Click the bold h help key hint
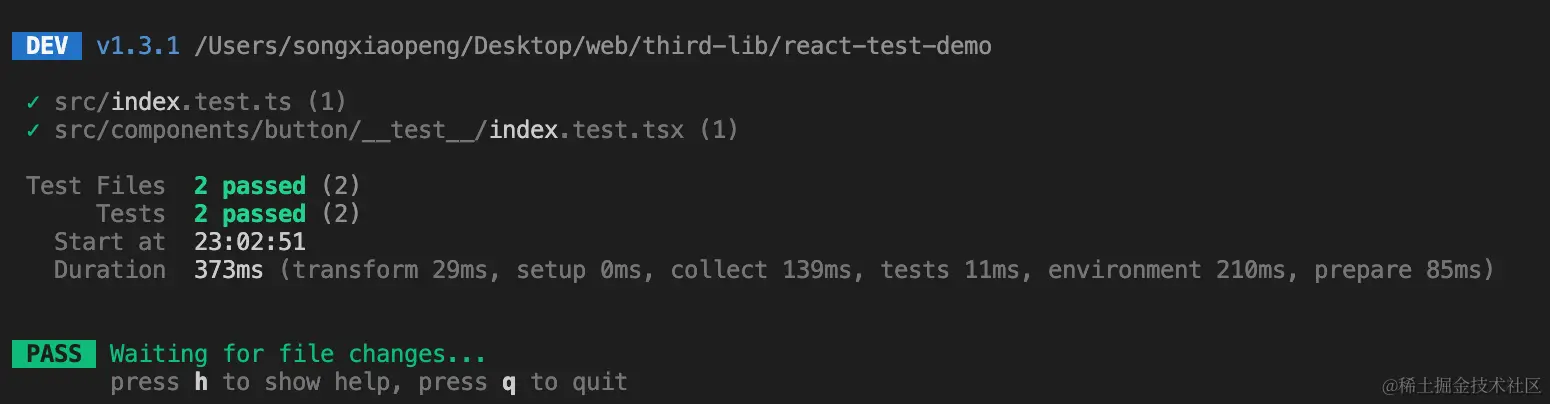Viewport: 1550px width, 404px height. coord(201,382)
